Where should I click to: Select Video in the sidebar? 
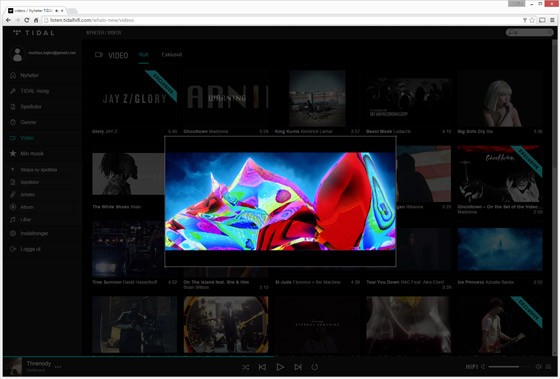tap(27, 138)
